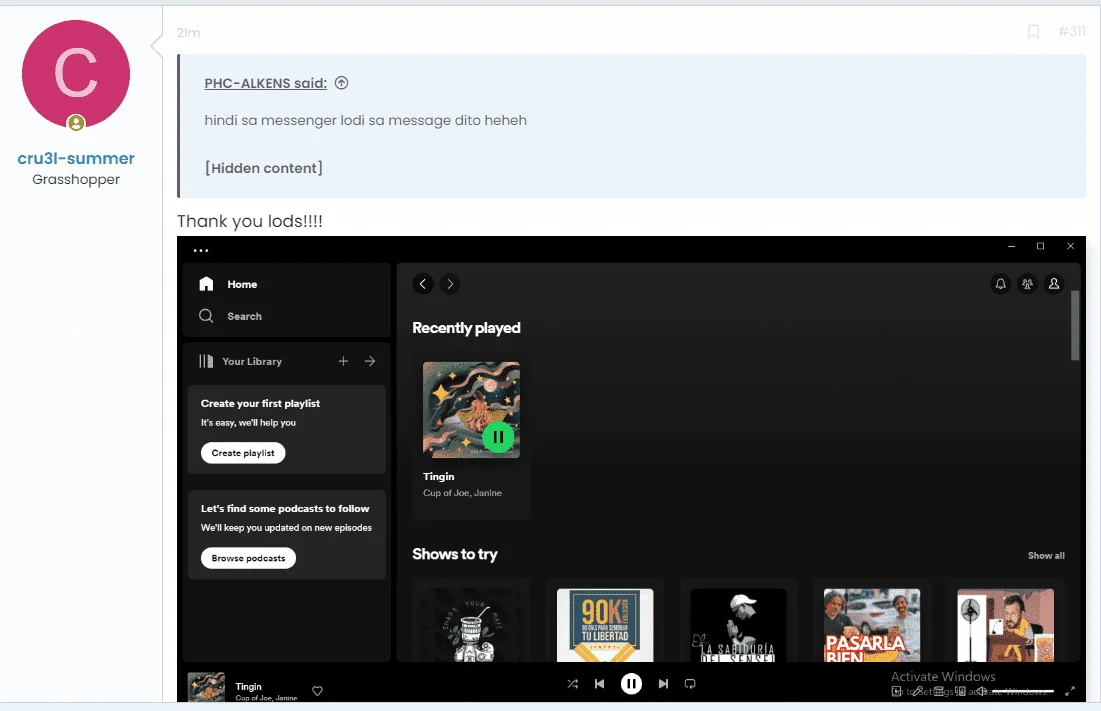Maximize the Spotify window

[x=1041, y=246]
